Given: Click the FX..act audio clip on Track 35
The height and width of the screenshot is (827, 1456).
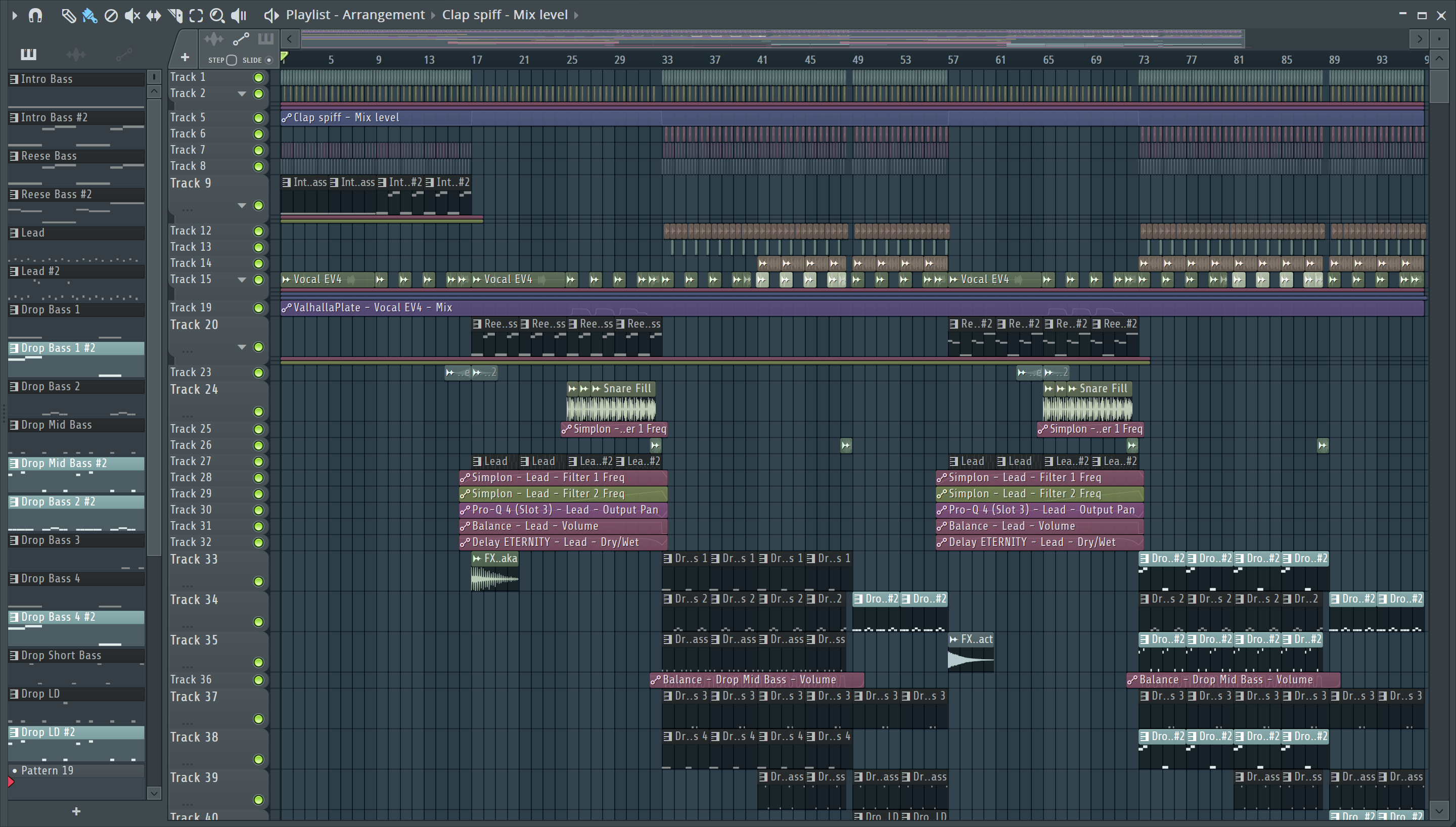Looking at the screenshot, I should [971, 653].
